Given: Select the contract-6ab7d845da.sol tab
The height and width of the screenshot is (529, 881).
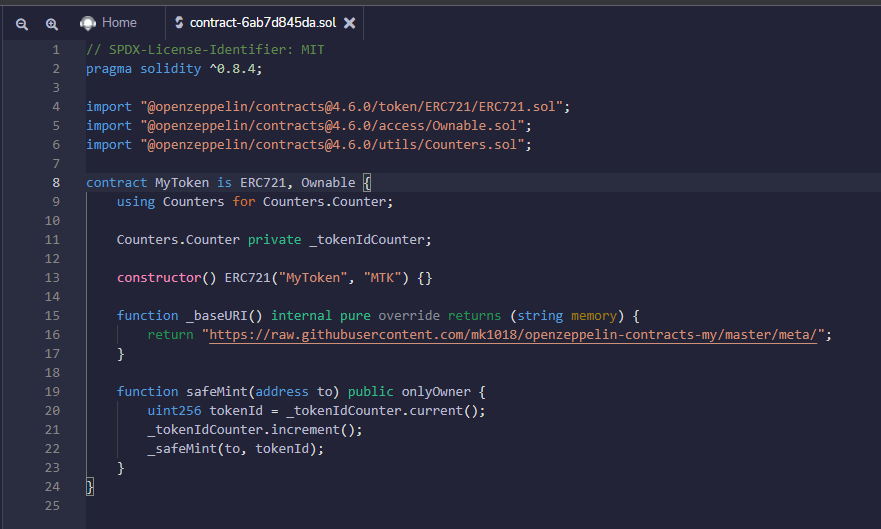Looking at the screenshot, I should point(262,22).
